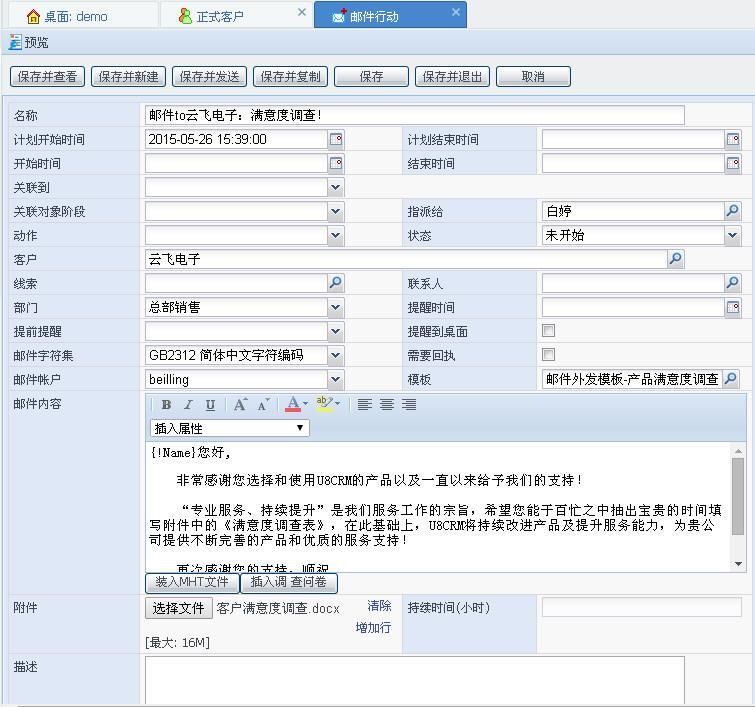Align the email text to center
Image resolution: width=755 pixels, height=707 pixels.
(387, 405)
